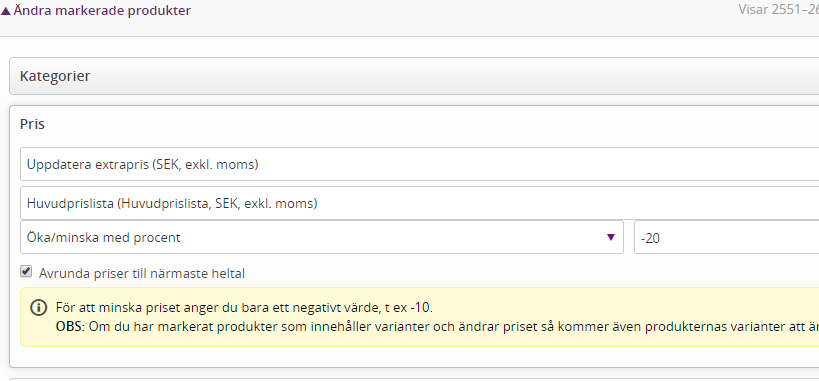Focus the percent field containing -20
Screen dimensions: 819x381
point(727,237)
